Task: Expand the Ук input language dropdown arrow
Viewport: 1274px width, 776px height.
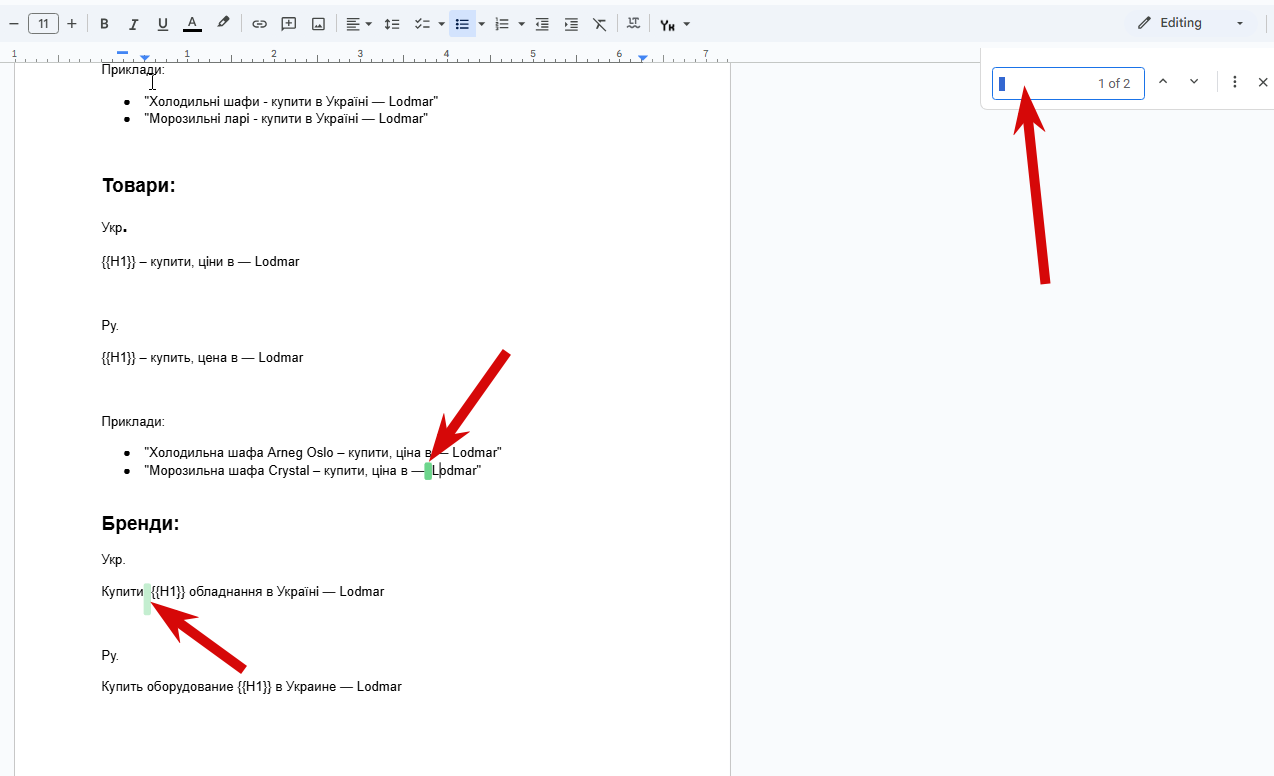Action: coord(686,24)
